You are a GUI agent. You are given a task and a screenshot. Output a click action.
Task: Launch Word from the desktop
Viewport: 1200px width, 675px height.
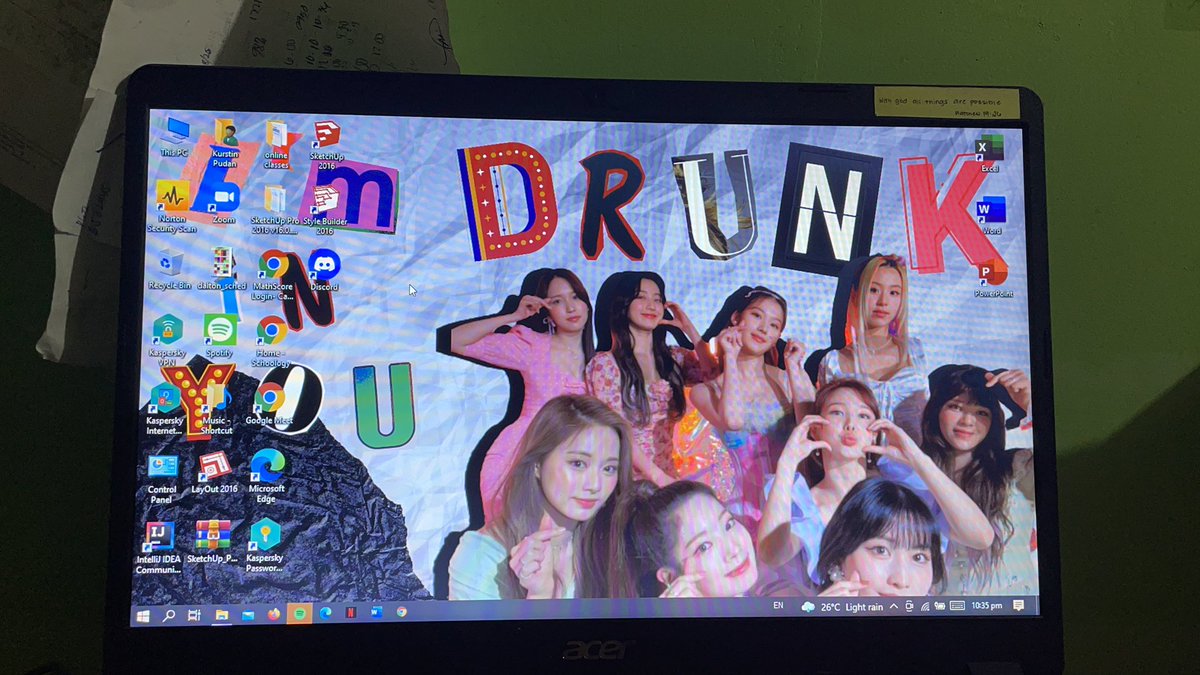(x=991, y=216)
